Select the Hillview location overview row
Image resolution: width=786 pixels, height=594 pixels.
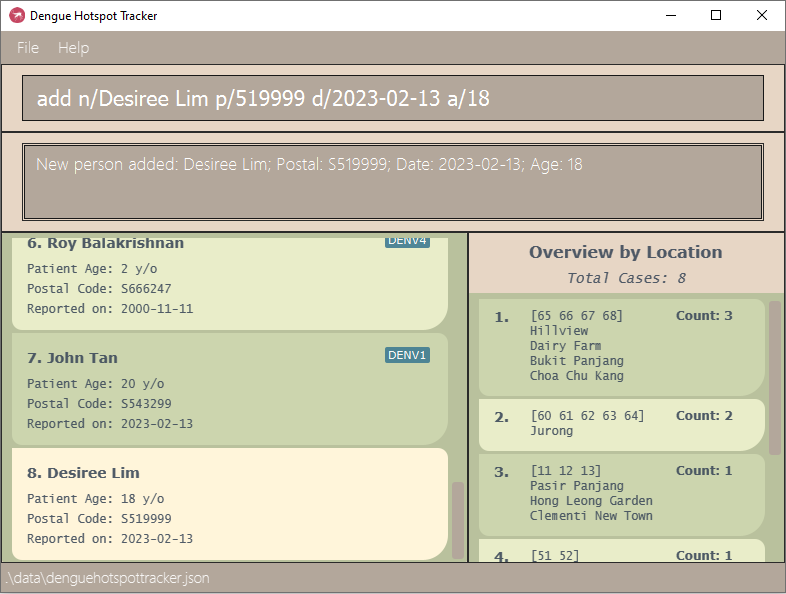tap(622, 347)
